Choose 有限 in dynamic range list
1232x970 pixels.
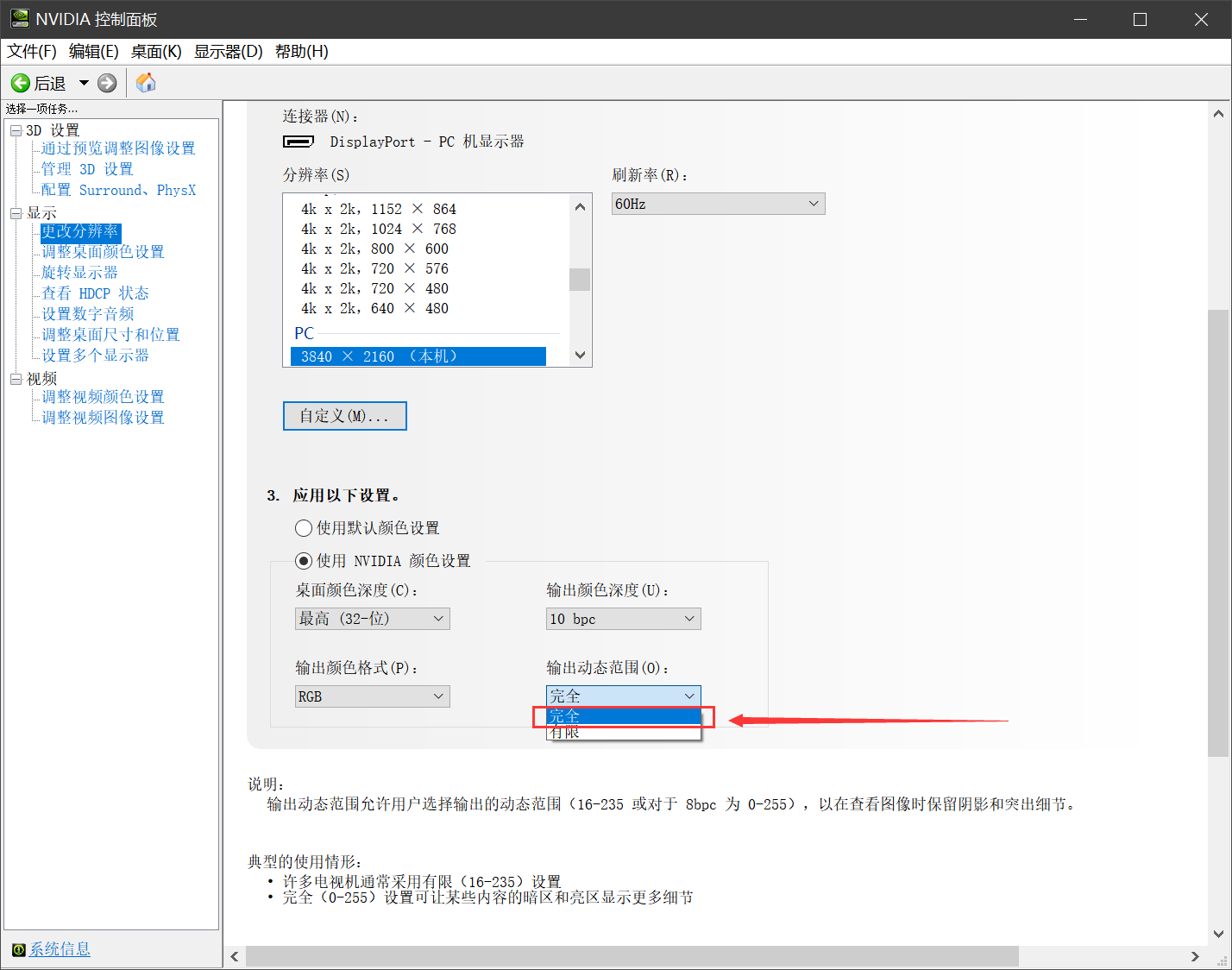click(x=624, y=733)
